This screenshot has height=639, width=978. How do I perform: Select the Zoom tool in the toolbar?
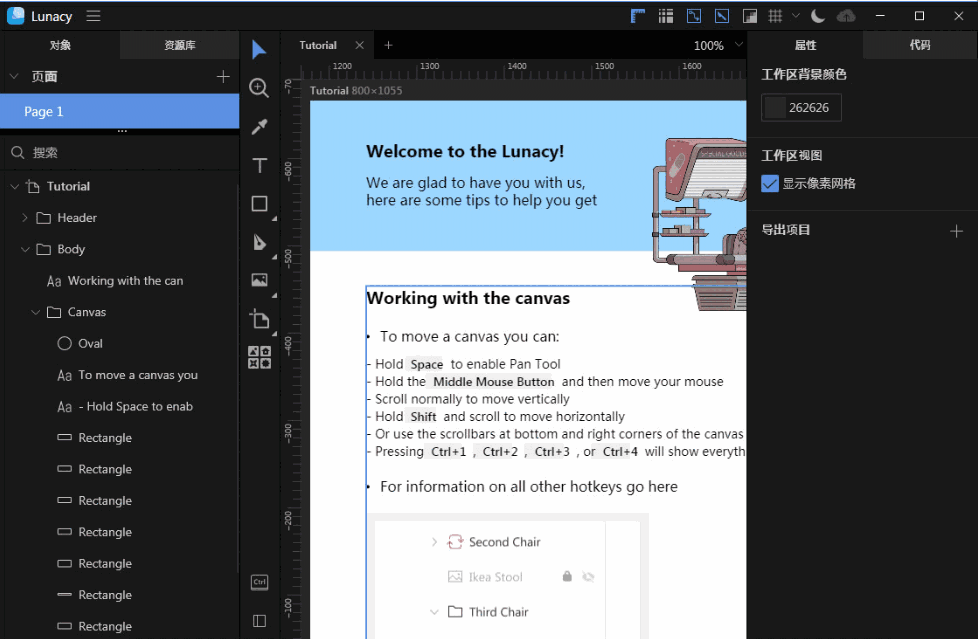259,88
